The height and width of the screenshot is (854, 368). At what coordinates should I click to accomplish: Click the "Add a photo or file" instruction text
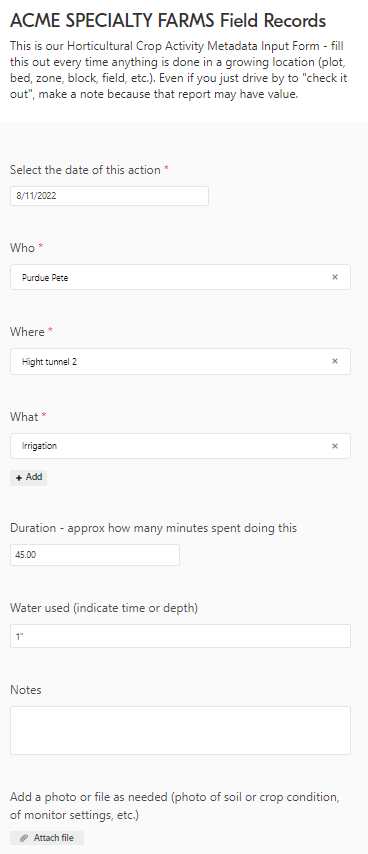pos(175,806)
